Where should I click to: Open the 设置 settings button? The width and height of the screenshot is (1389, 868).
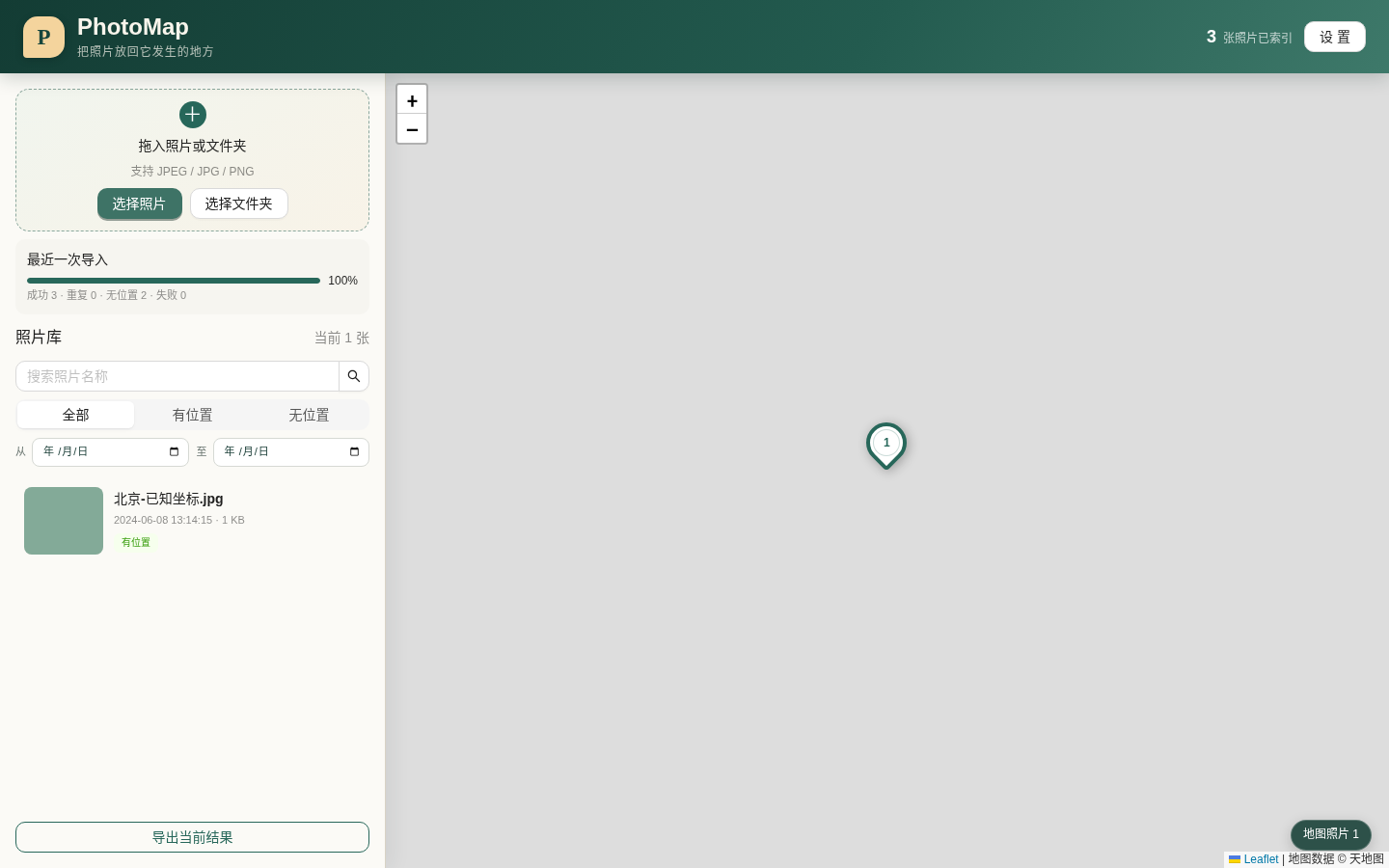tap(1335, 37)
